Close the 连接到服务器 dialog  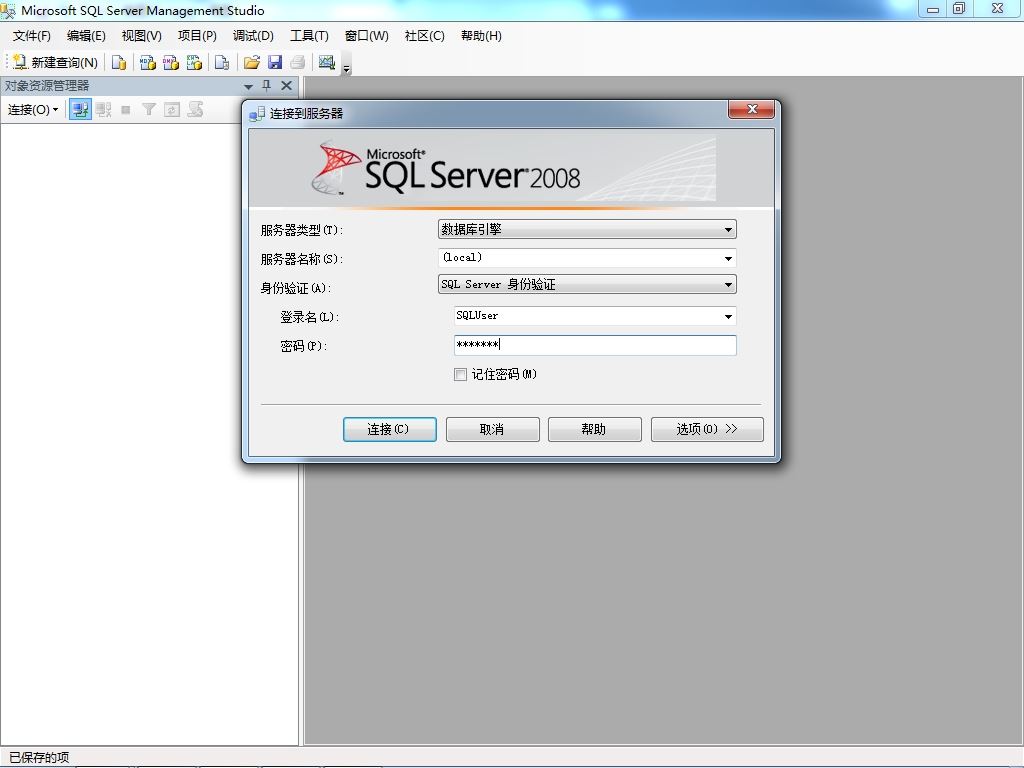752,110
